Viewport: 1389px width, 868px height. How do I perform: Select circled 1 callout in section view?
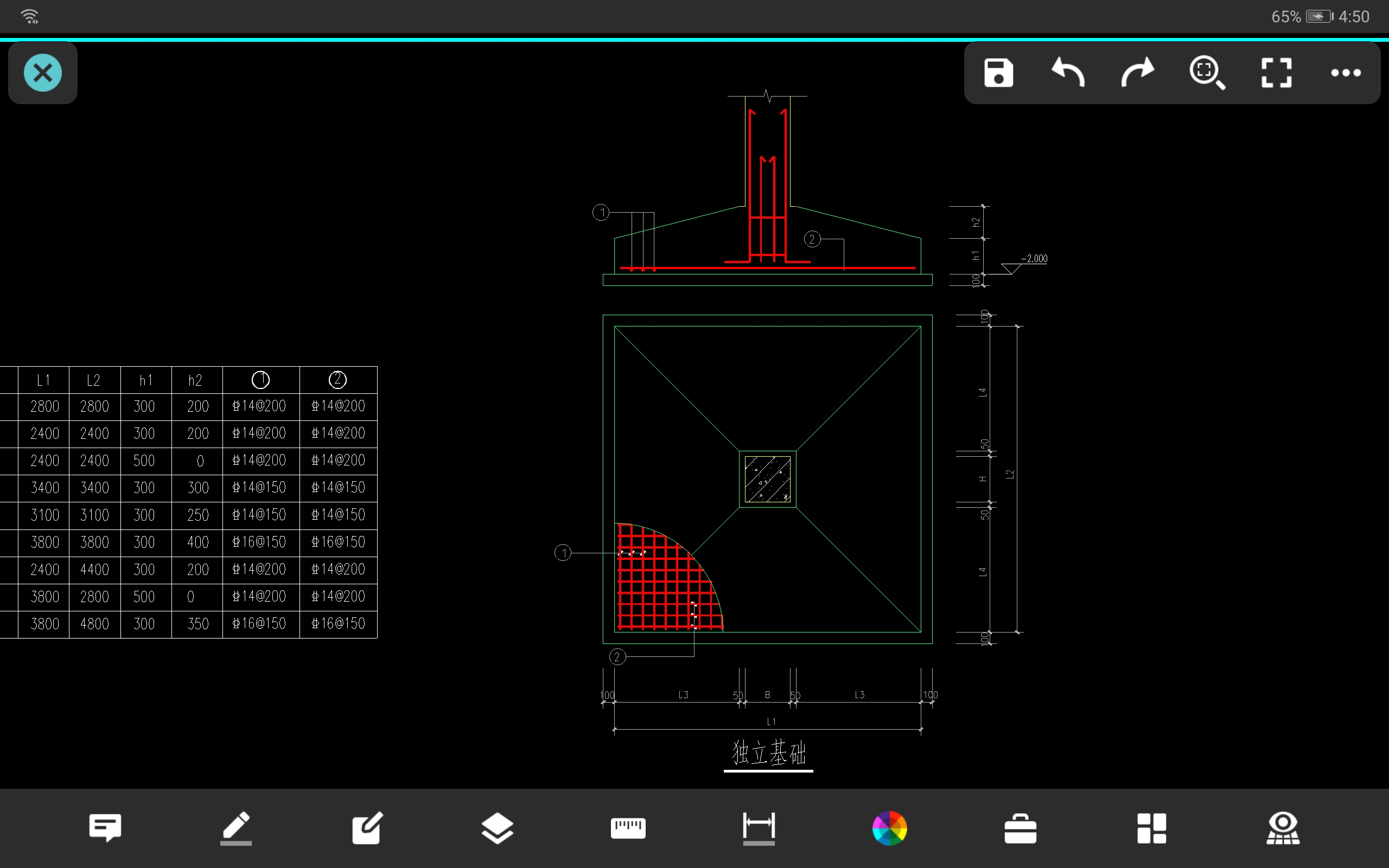[601, 213]
